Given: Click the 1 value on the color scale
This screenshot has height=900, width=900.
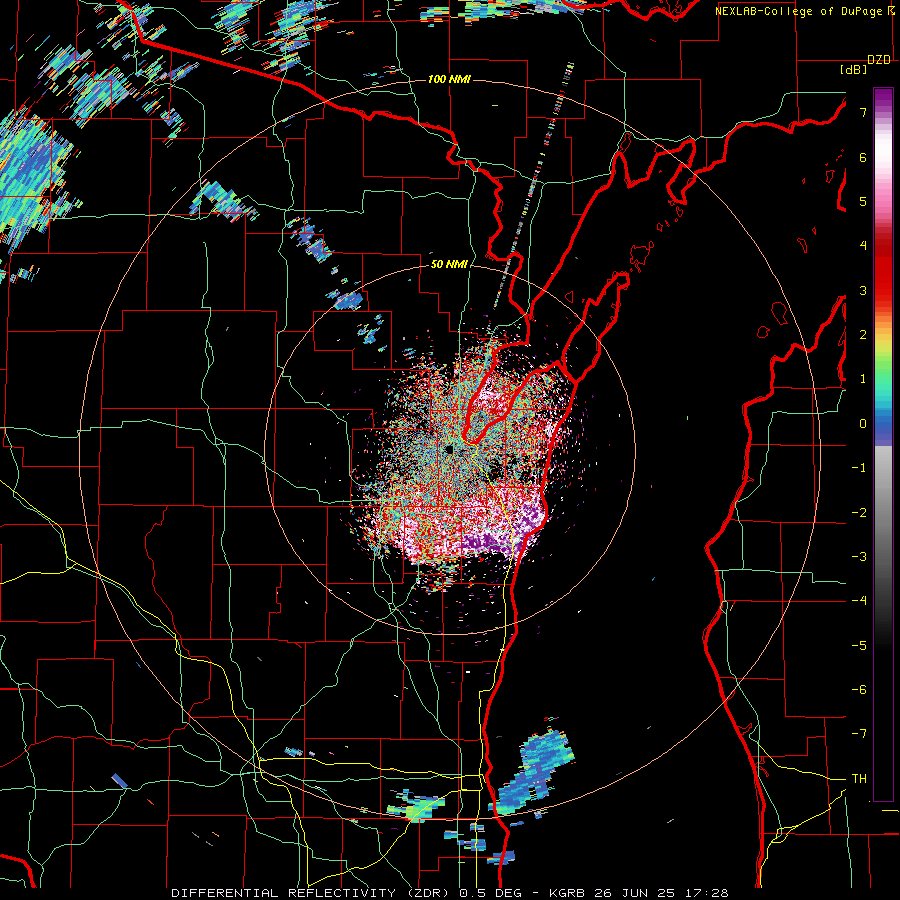Looking at the screenshot, I should coord(863,379).
